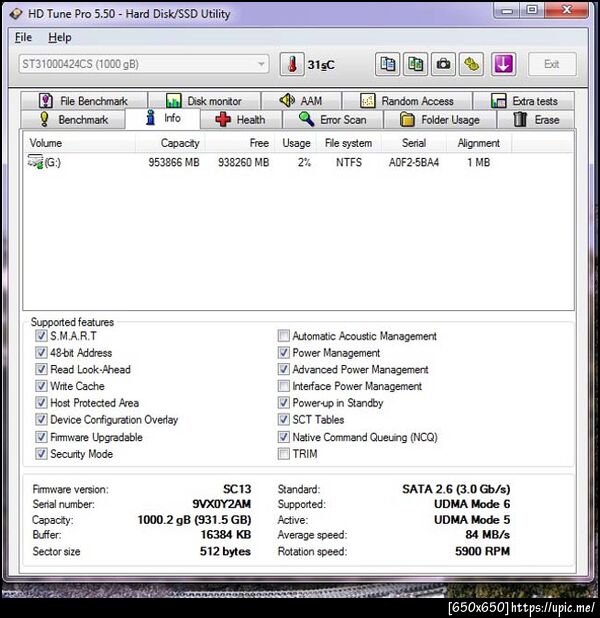This screenshot has height=618, width=600.
Task: Maximize the HD Tune Pro window
Action: [x=532, y=11]
